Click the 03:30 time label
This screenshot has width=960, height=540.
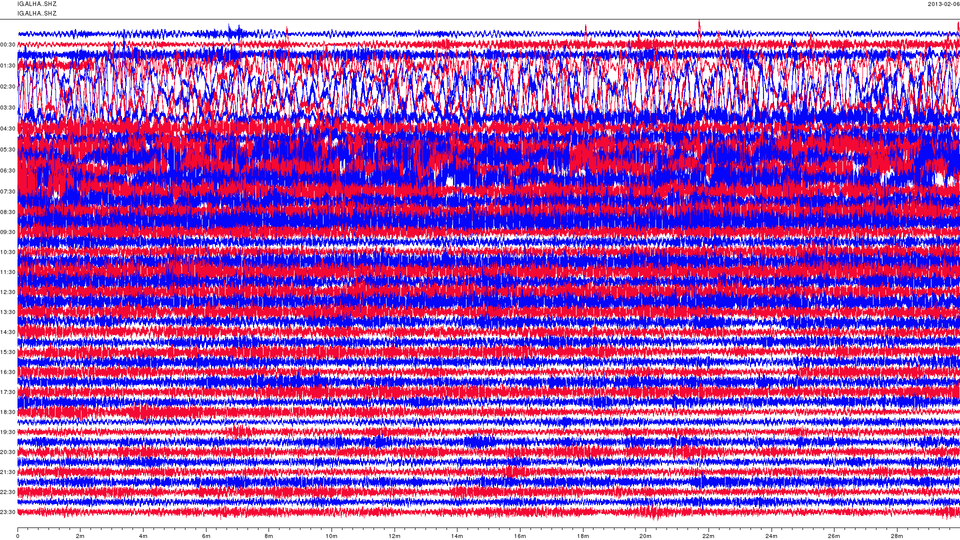coord(8,108)
